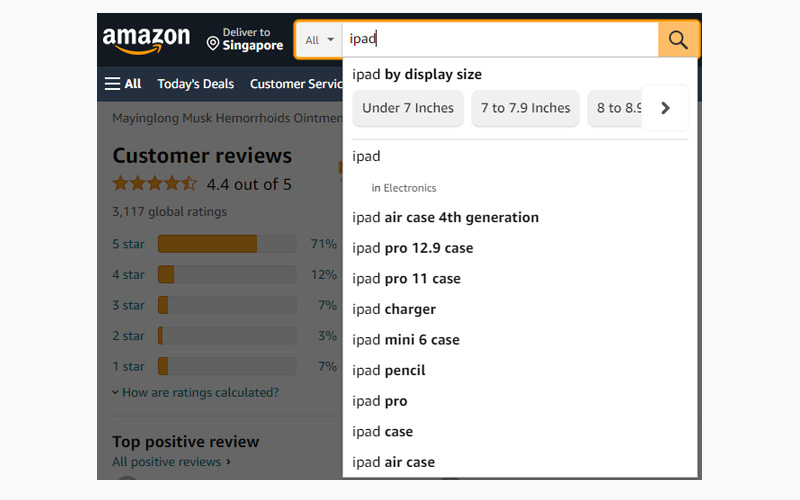Click the Deliver to Singapore location icon
Image resolution: width=800 pixels, height=500 pixels.
(x=213, y=43)
